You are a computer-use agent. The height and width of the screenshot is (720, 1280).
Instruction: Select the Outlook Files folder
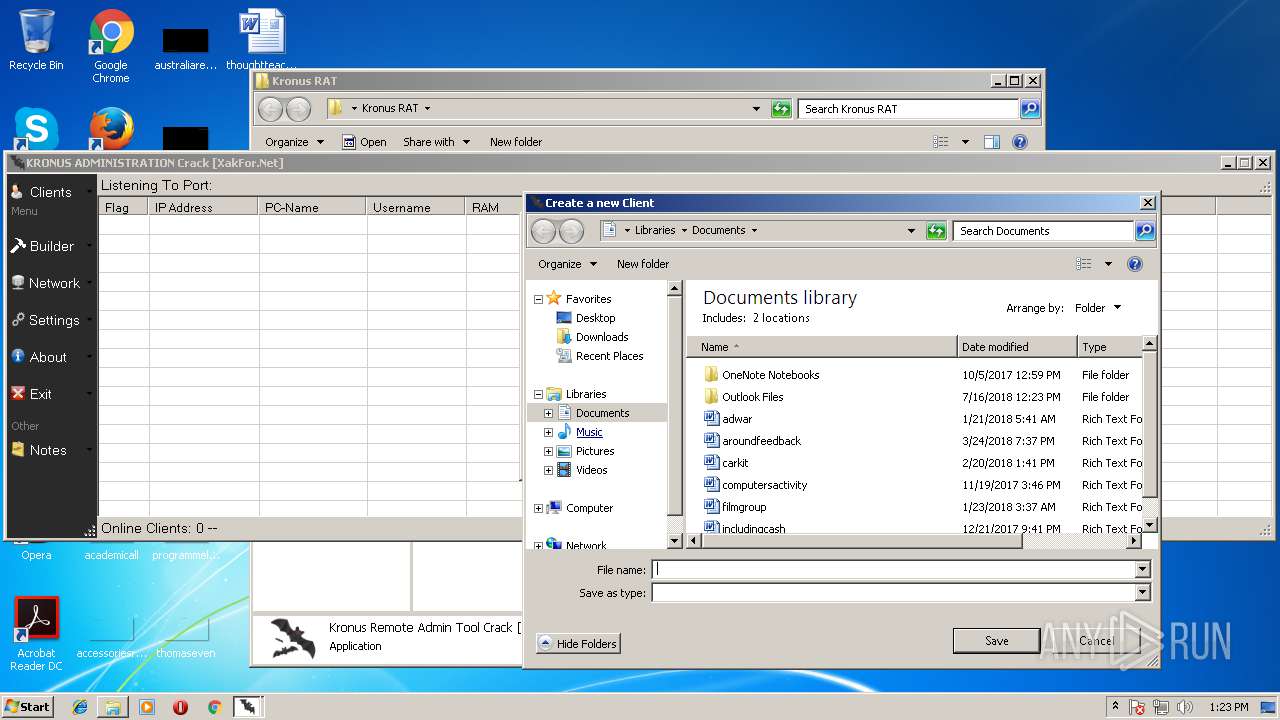(752, 397)
